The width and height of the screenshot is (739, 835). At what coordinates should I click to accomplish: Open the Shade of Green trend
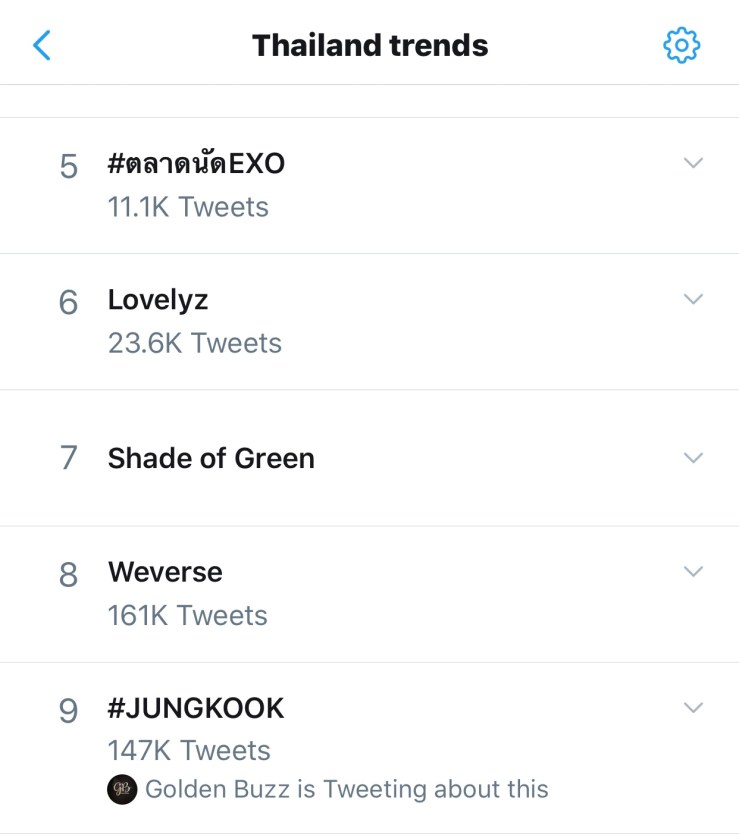211,458
